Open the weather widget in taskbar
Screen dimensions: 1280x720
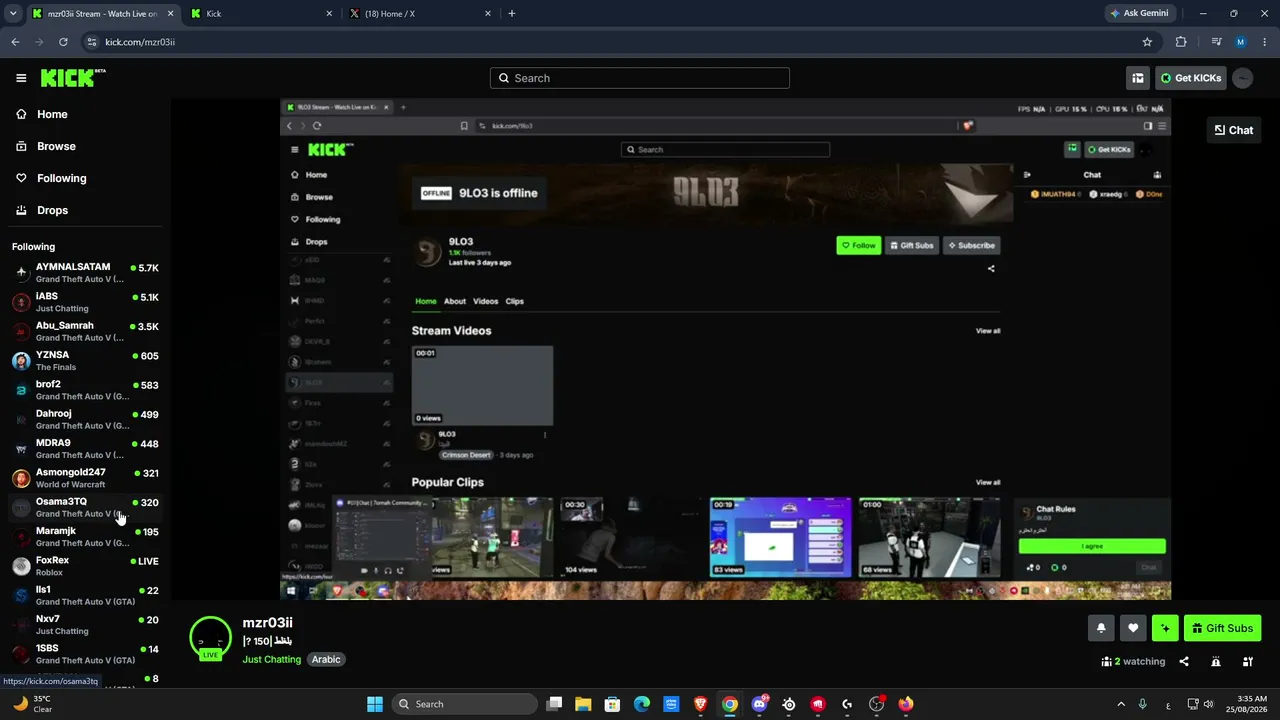tap(31, 704)
